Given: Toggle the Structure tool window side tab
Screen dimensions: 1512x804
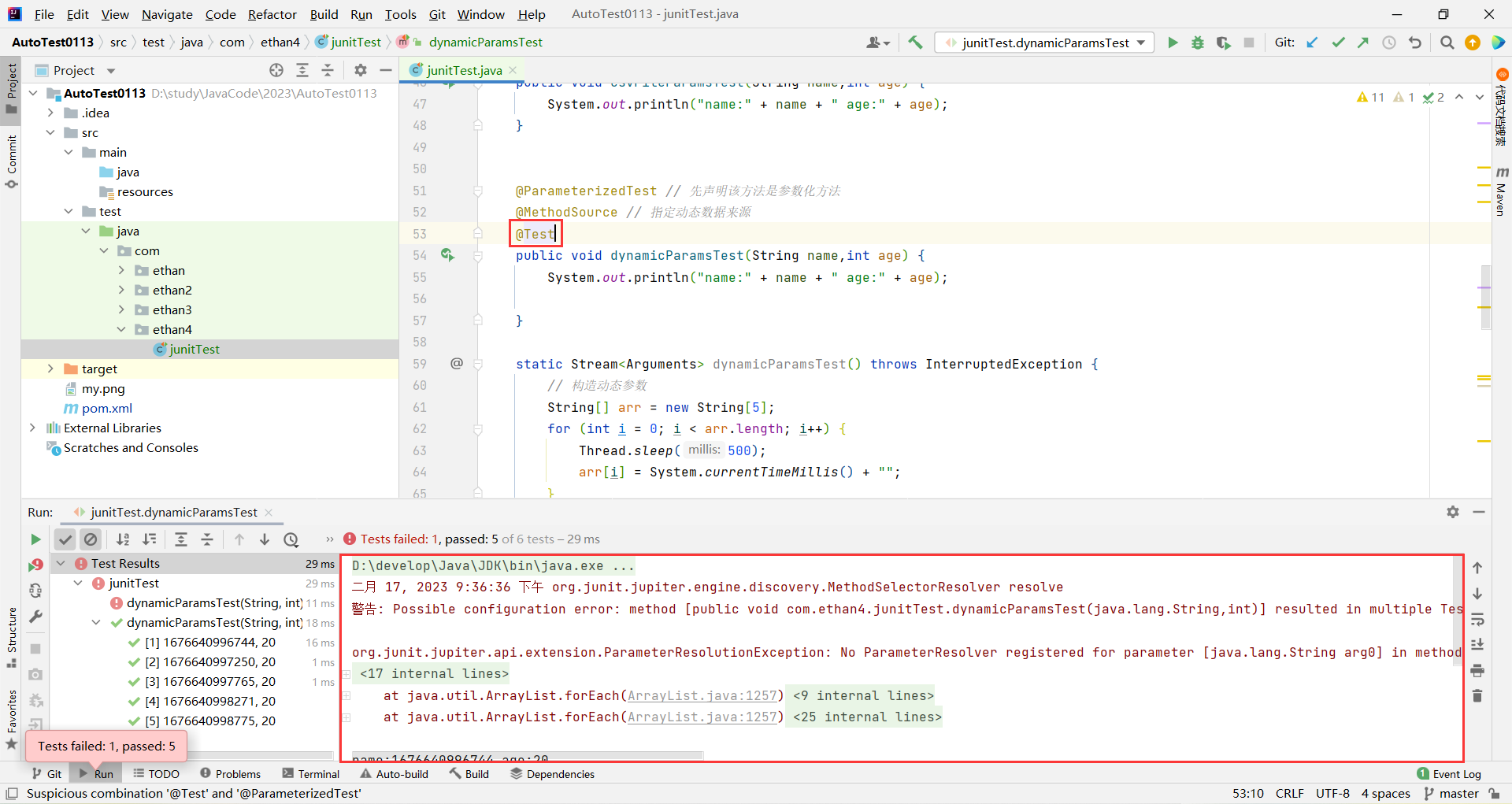Looking at the screenshot, I should click(x=11, y=637).
